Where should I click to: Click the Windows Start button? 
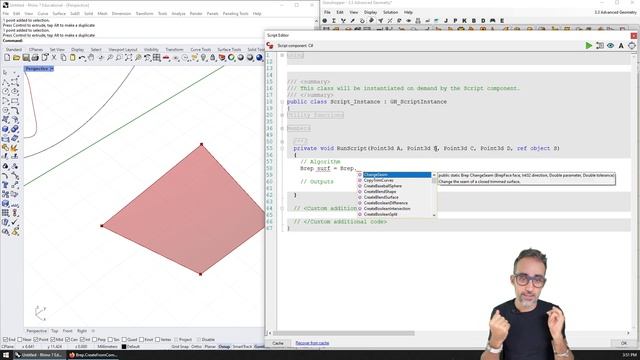pos(6,355)
